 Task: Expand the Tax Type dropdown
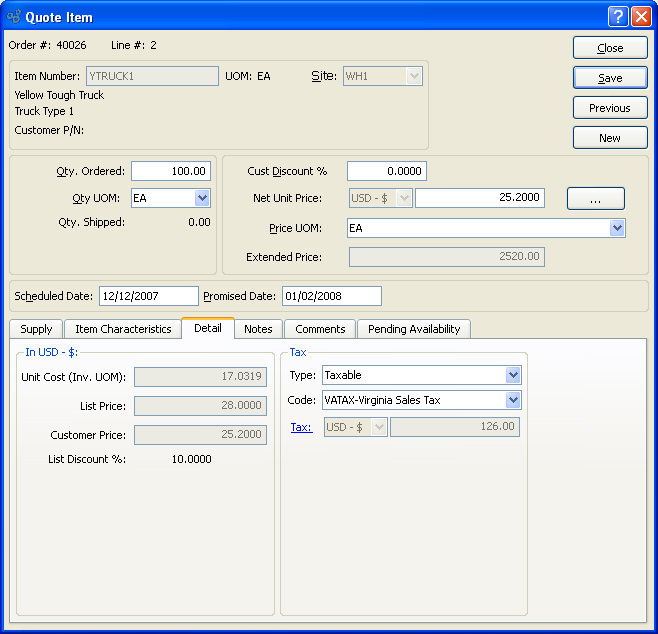[513, 375]
